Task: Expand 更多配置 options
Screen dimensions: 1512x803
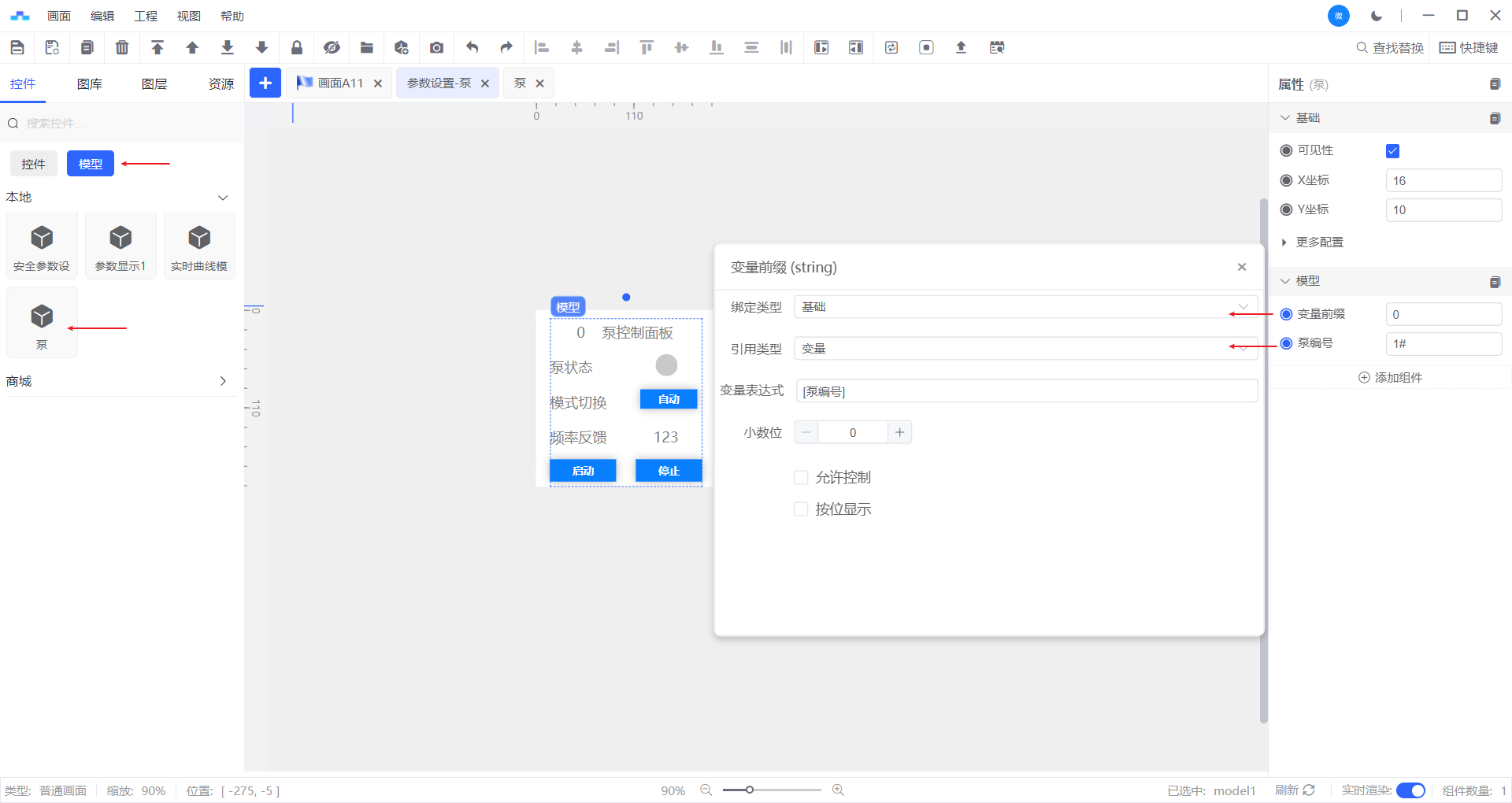Action: tap(1319, 242)
